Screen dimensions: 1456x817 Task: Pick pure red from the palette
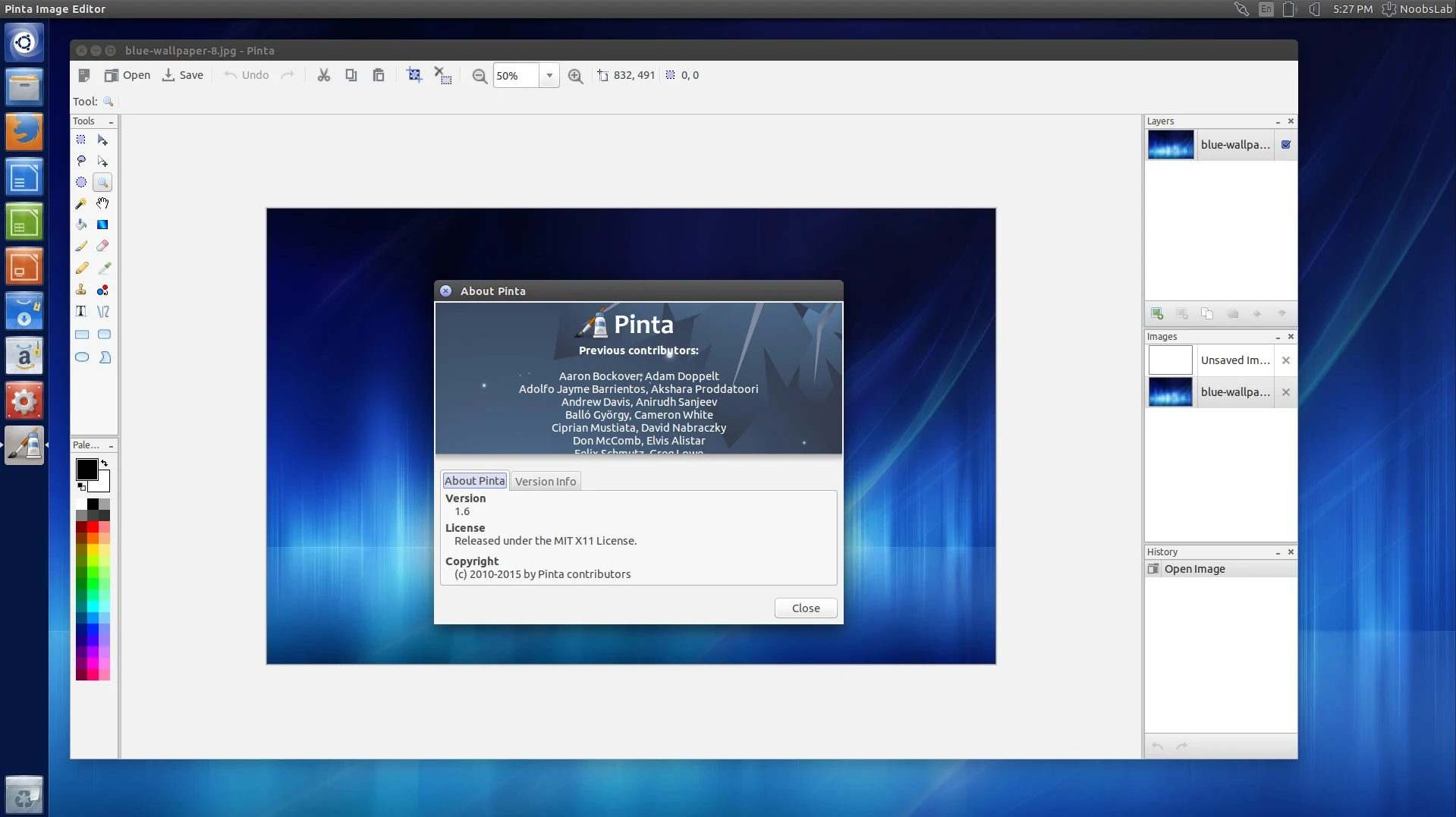[x=93, y=527]
